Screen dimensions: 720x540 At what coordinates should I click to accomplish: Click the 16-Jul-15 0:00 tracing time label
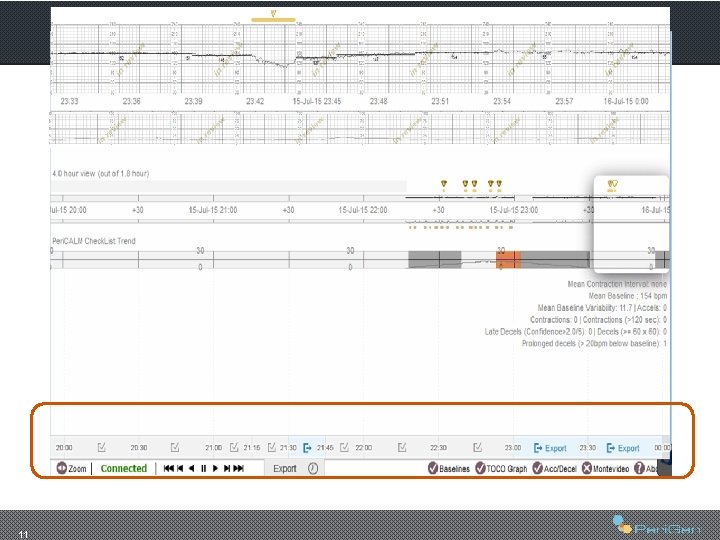[626, 101]
